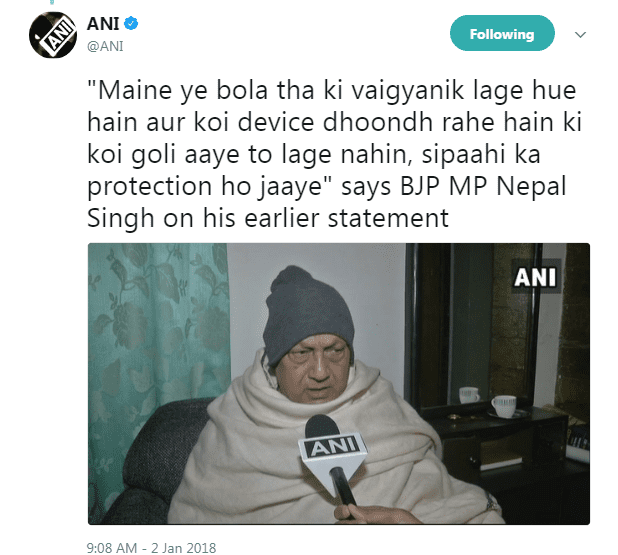
Task: Click the '2 Jan 2018' date text
Action: coord(184,548)
